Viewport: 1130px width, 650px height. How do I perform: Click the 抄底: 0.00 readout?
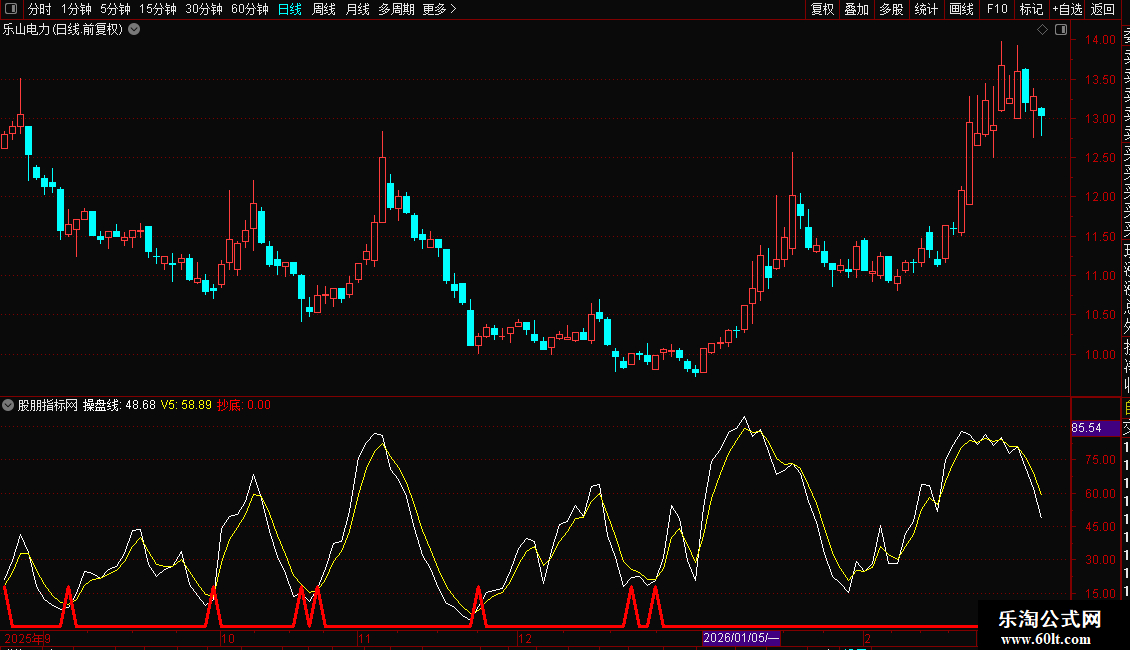point(244,405)
